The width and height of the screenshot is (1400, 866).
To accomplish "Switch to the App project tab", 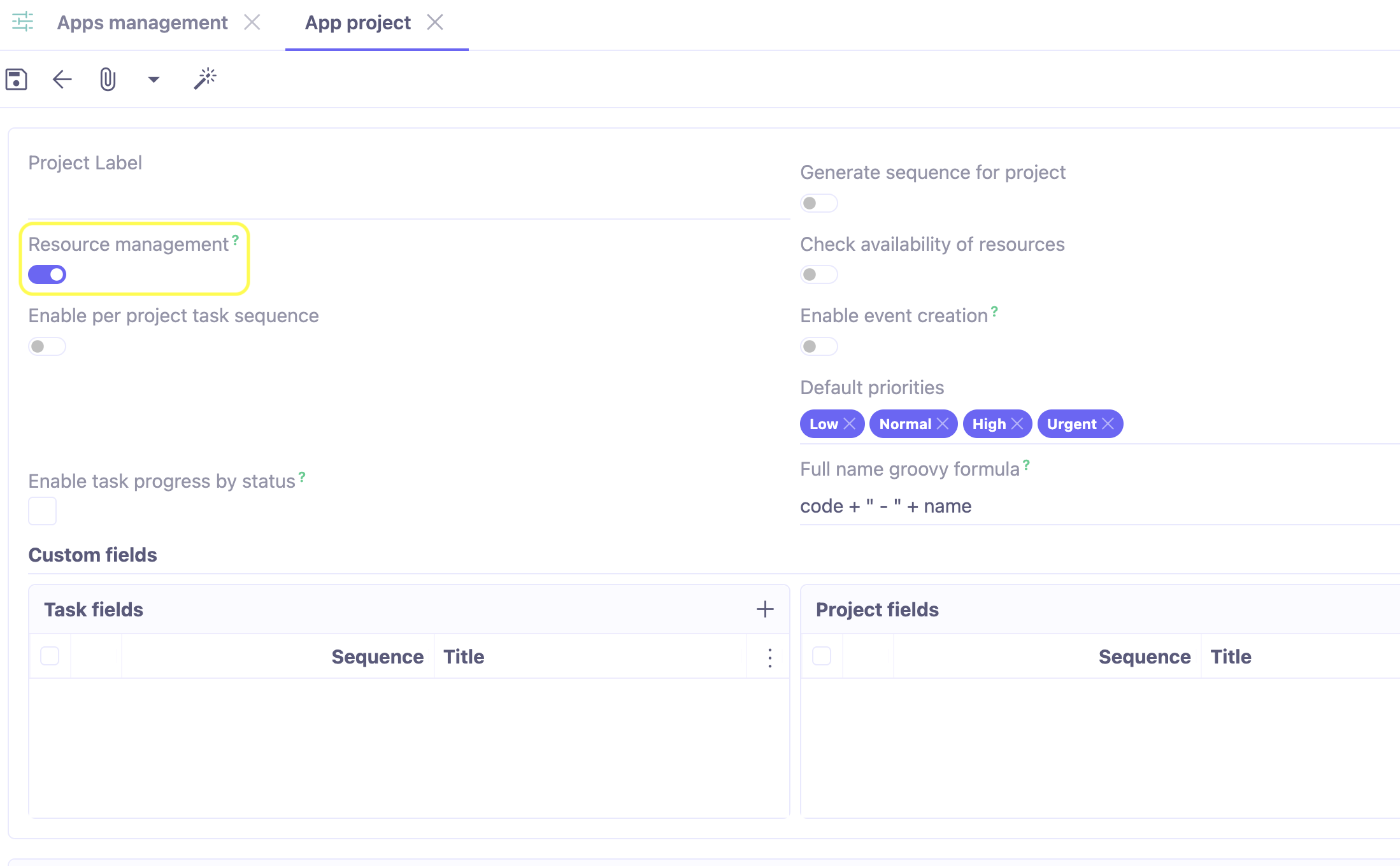I will pos(357,22).
